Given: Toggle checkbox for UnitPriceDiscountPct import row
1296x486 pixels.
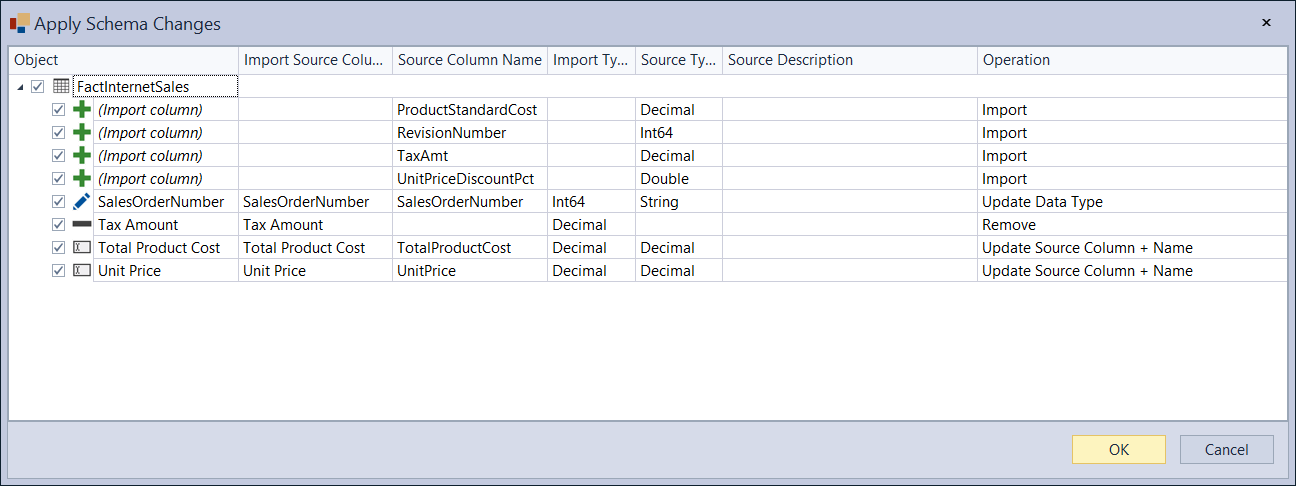Looking at the screenshot, I should [58, 179].
